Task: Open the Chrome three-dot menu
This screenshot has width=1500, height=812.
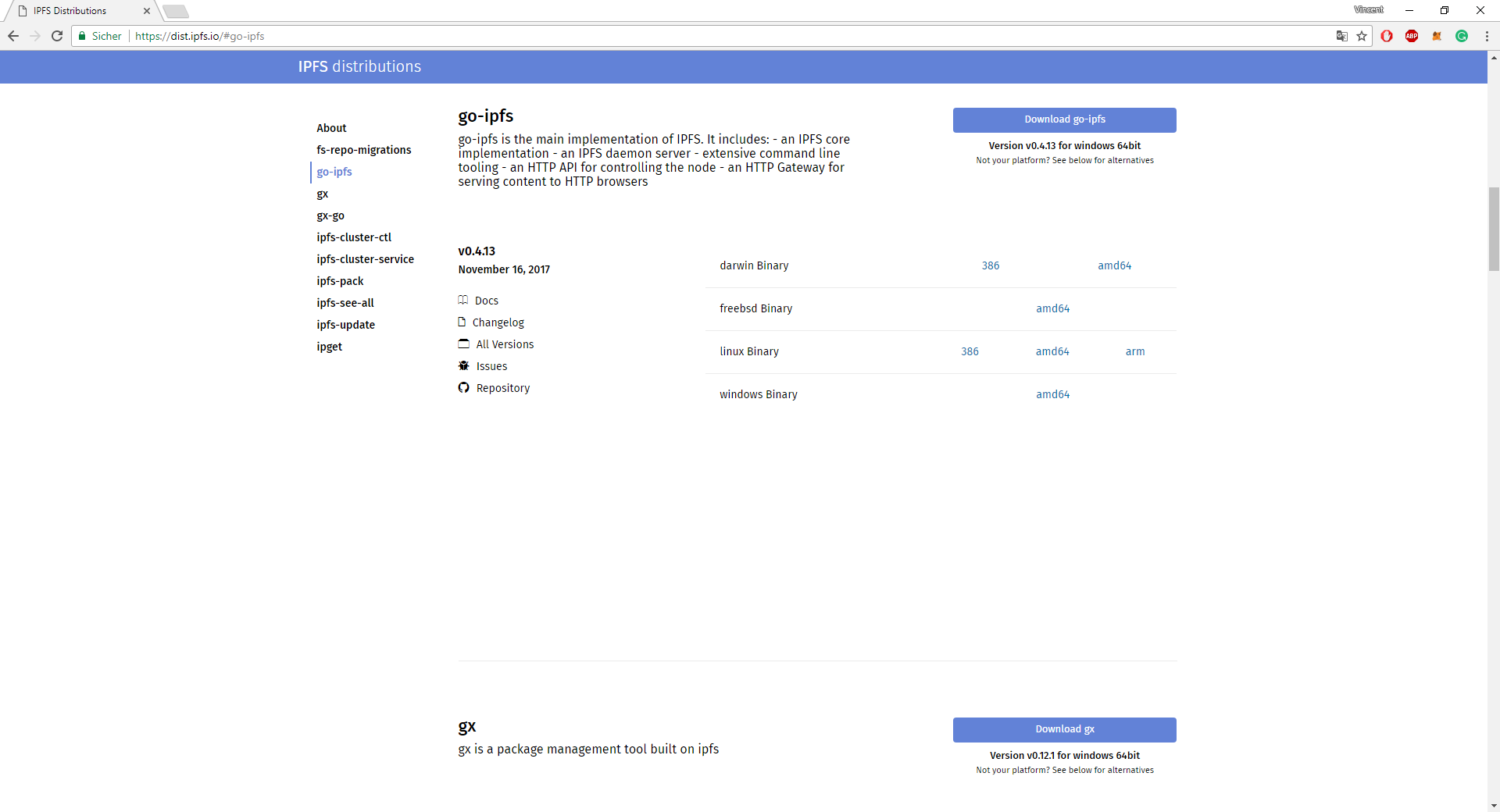Action: point(1487,36)
